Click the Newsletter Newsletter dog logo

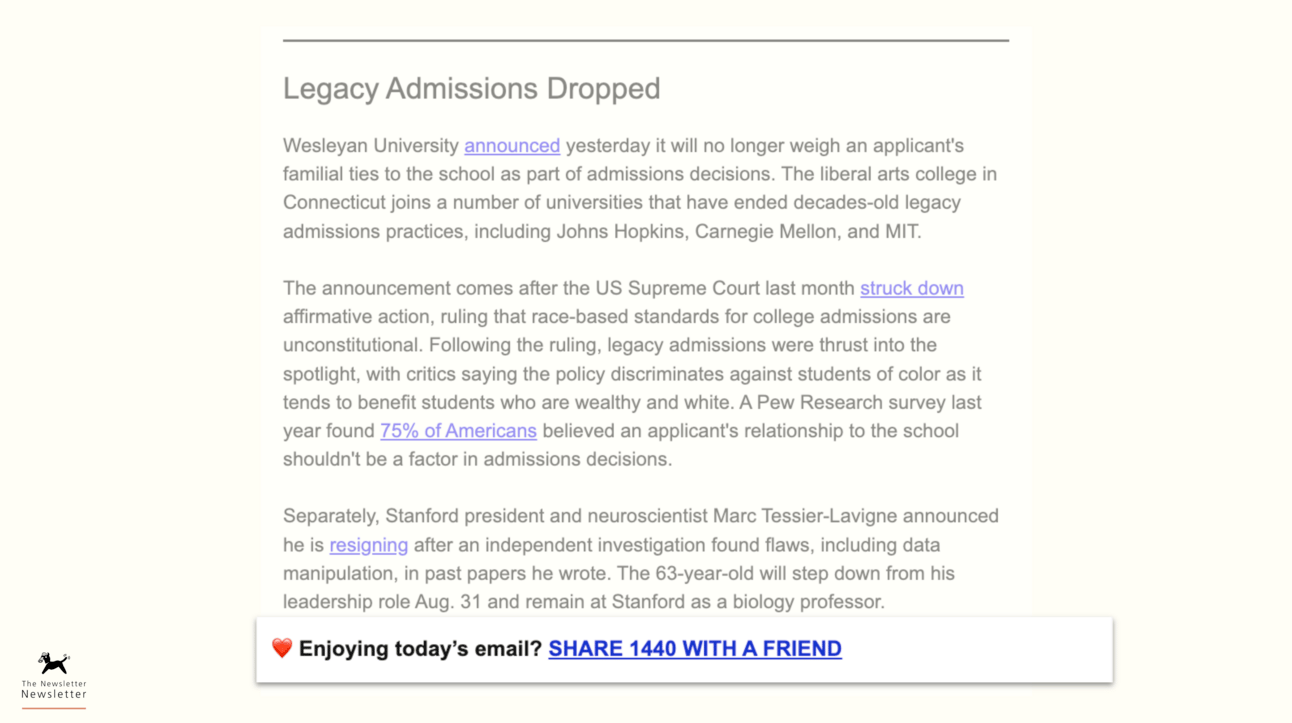click(x=53, y=663)
